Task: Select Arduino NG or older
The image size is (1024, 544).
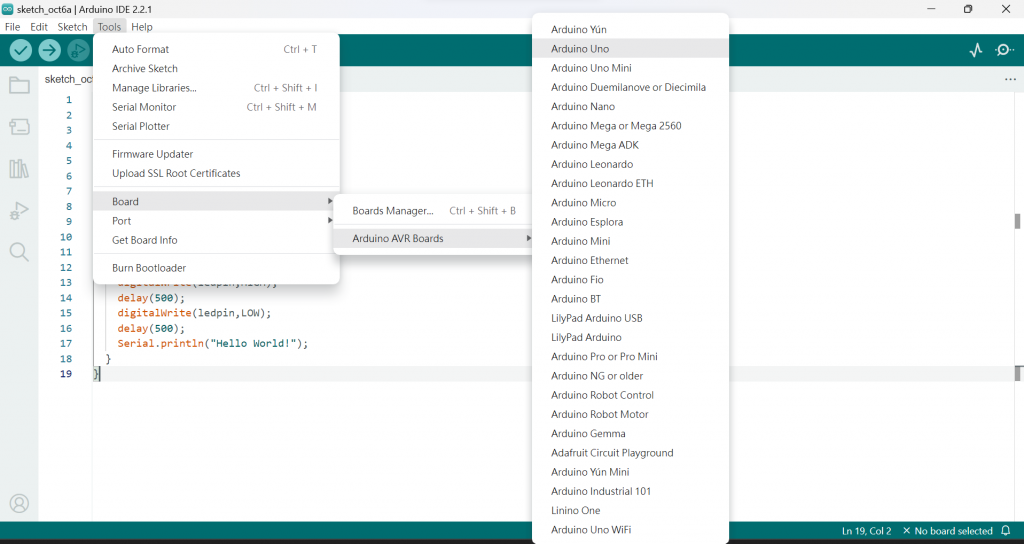Action: pos(630,376)
